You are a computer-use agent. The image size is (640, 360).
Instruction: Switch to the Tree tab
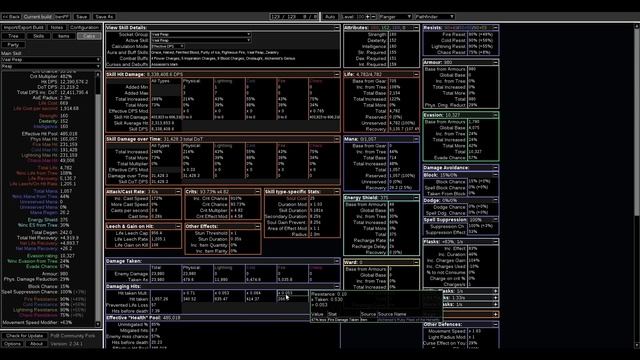(x=13, y=36)
